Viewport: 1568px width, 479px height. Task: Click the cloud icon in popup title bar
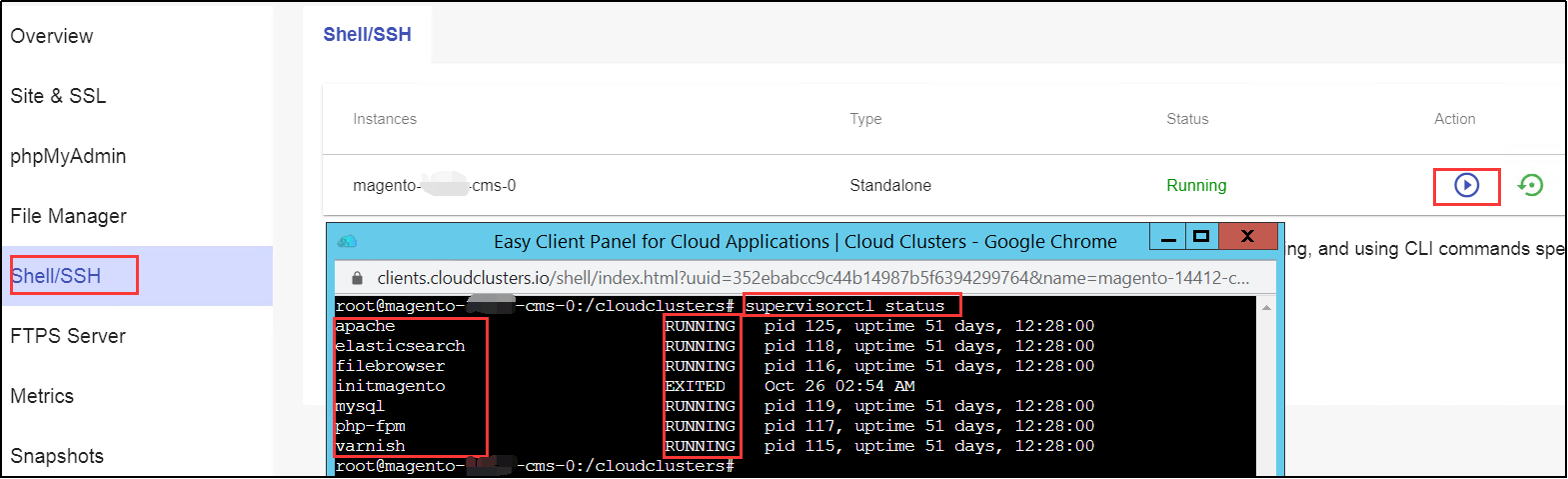[347, 241]
